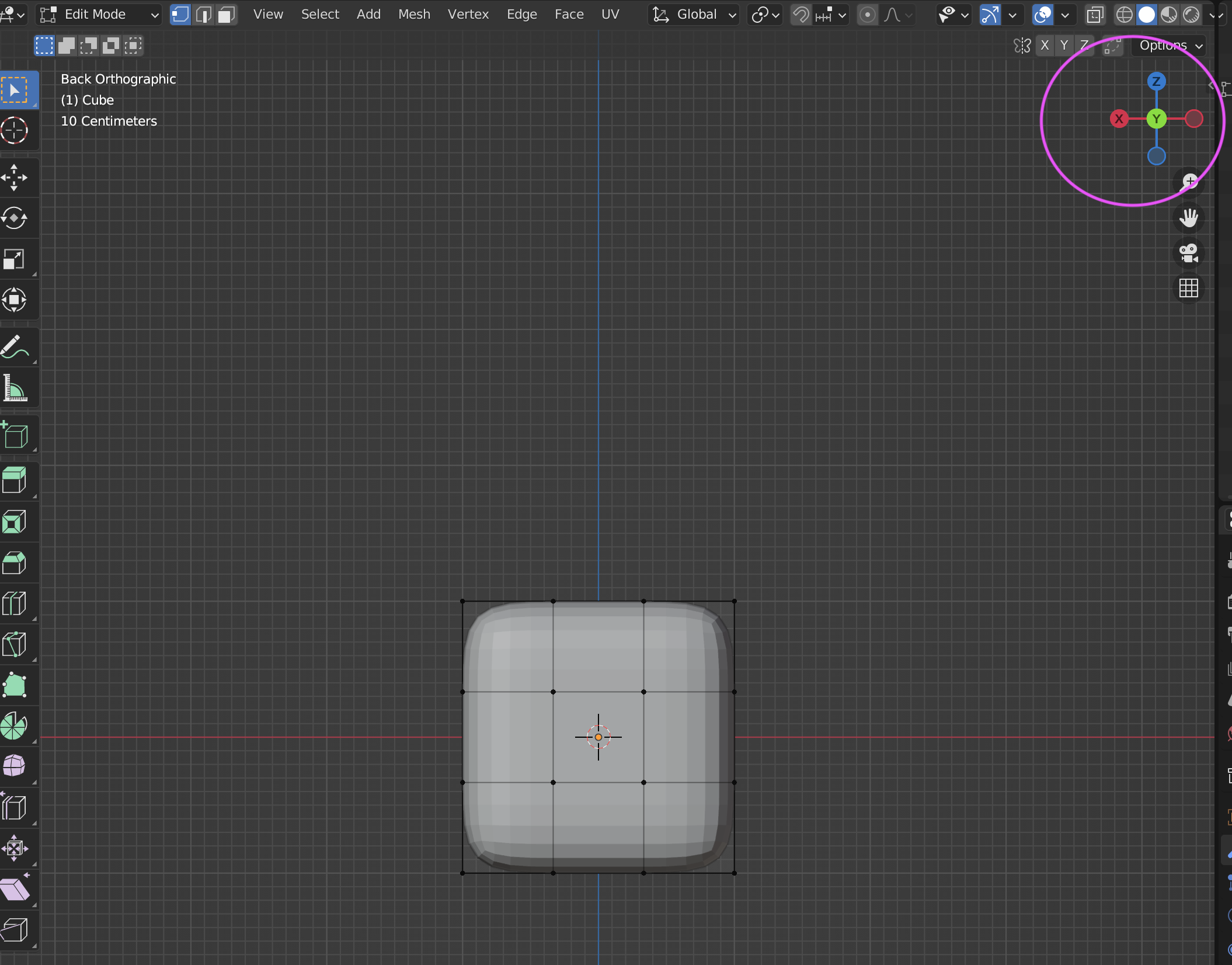This screenshot has width=1232, height=965.
Task: Toggle the camera view icon
Action: point(1189,253)
